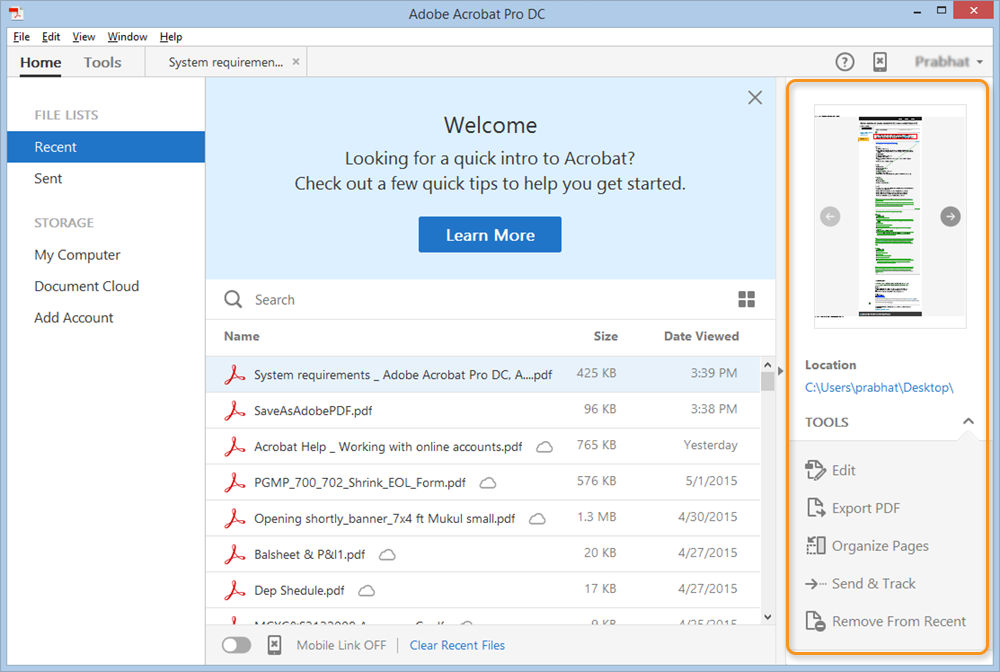
Task: Click the file list scrollbar down arrow
Action: [768, 617]
